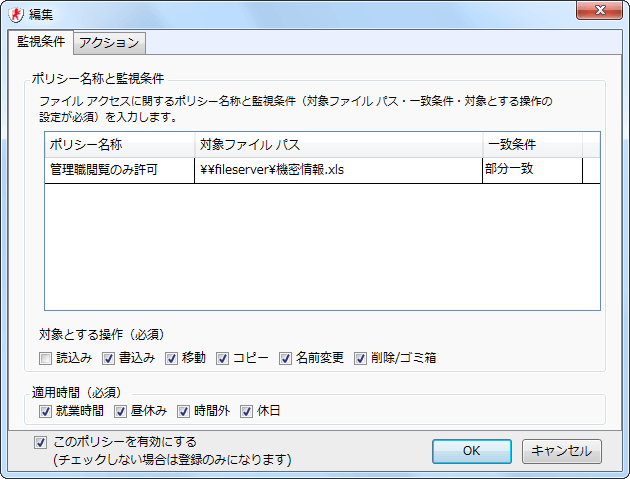Select the 監視条件 tab
Viewport: 630px width, 479px height.
tap(41, 42)
